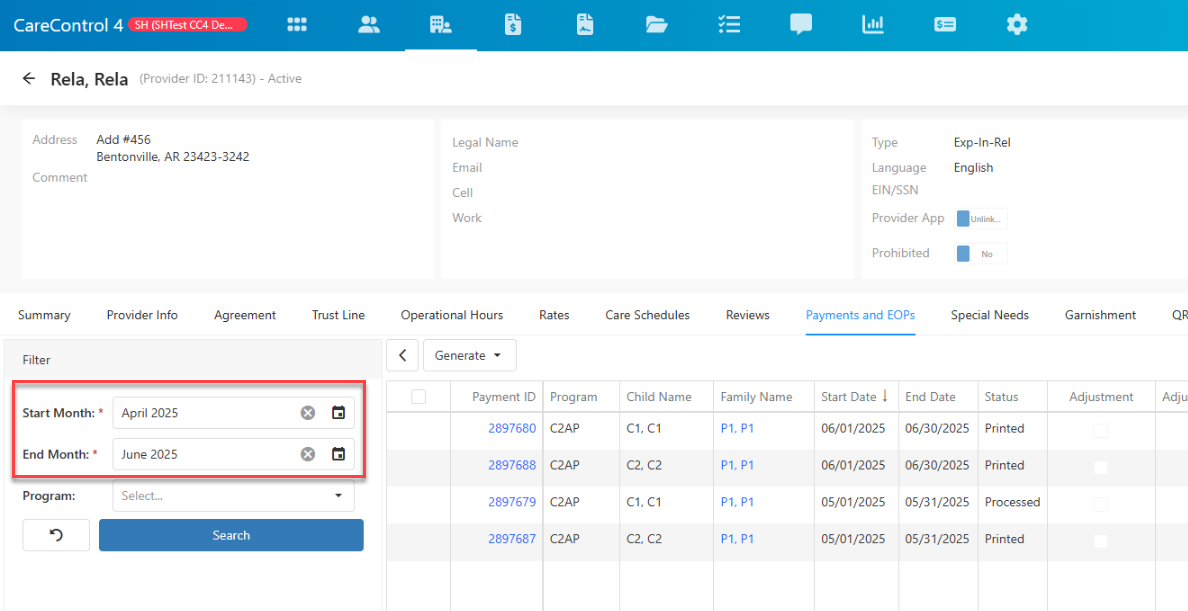Open family P1, P1 link for payment 2897680
The width and height of the screenshot is (1188, 611).
(x=737, y=428)
